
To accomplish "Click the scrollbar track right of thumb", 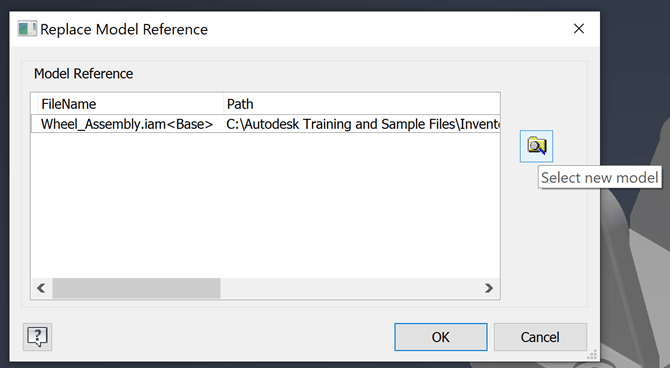I will pyautogui.click(x=350, y=288).
